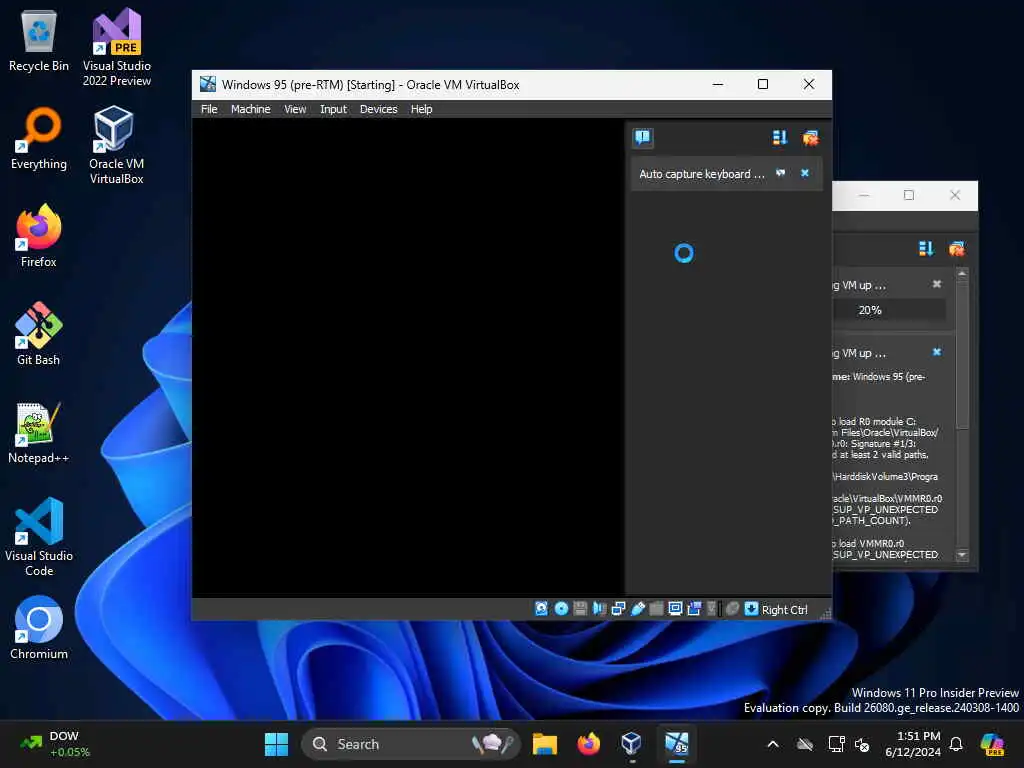The width and height of the screenshot is (1024, 768).
Task: Open the Machine menu
Action: pyautogui.click(x=251, y=109)
